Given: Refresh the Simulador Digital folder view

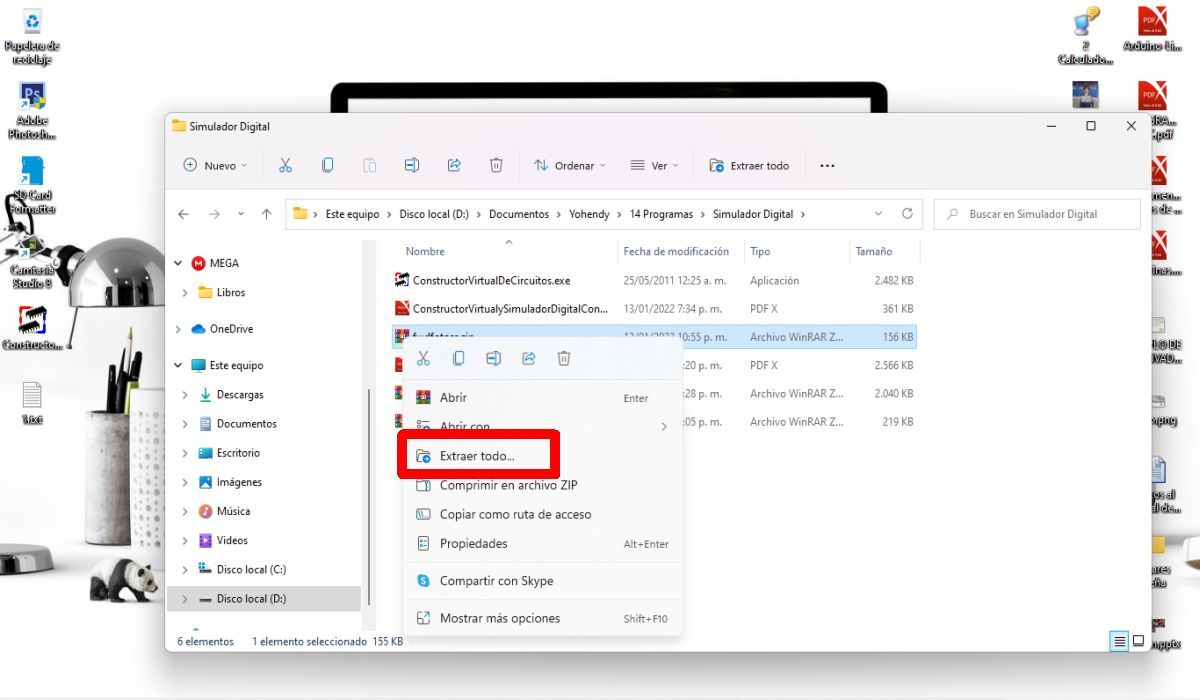Looking at the screenshot, I should click(907, 214).
